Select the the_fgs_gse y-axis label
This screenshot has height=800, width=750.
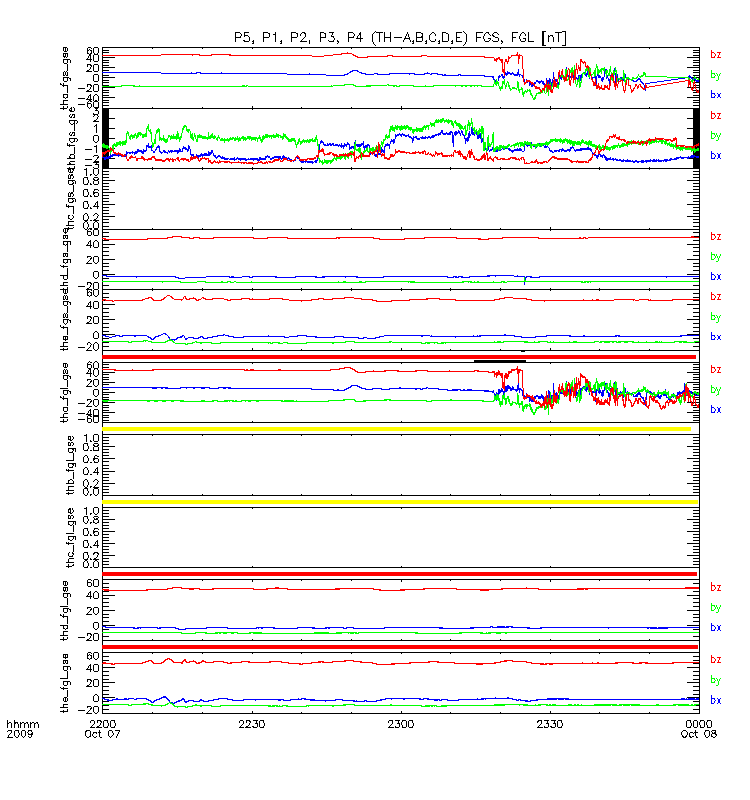(65, 321)
